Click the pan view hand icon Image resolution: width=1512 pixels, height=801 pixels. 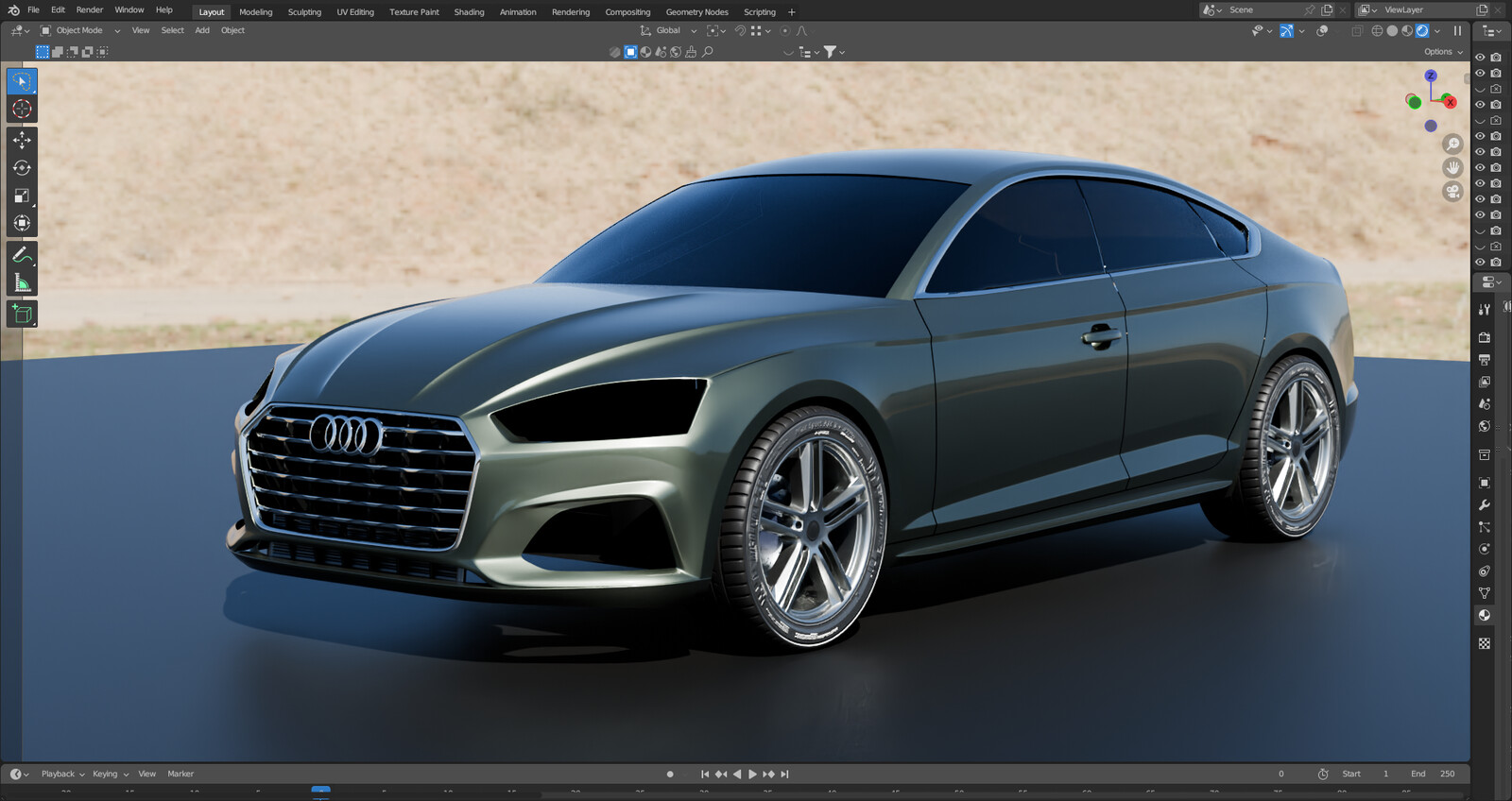[1452, 168]
